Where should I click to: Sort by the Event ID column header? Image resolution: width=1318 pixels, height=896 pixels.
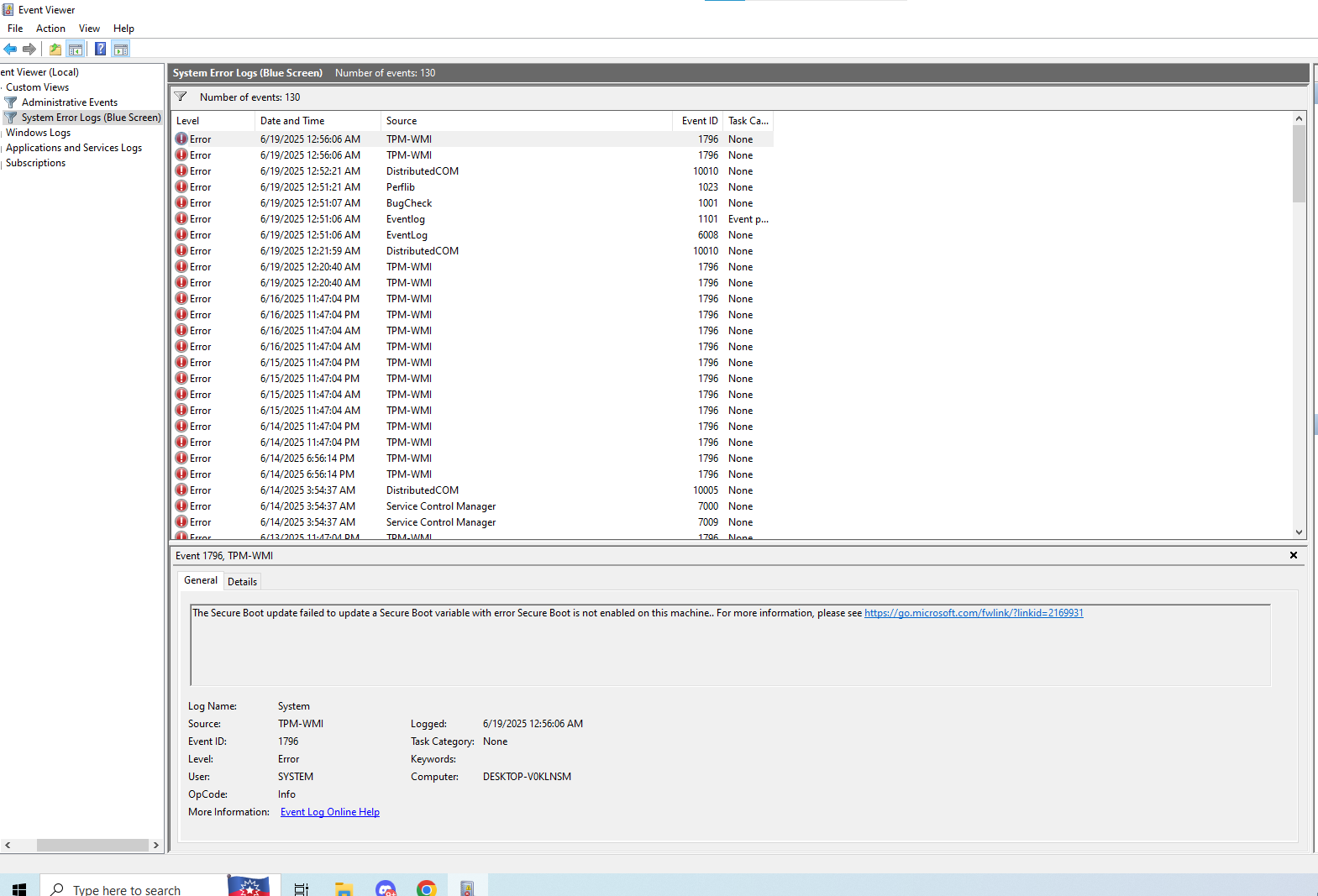[x=698, y=121]
